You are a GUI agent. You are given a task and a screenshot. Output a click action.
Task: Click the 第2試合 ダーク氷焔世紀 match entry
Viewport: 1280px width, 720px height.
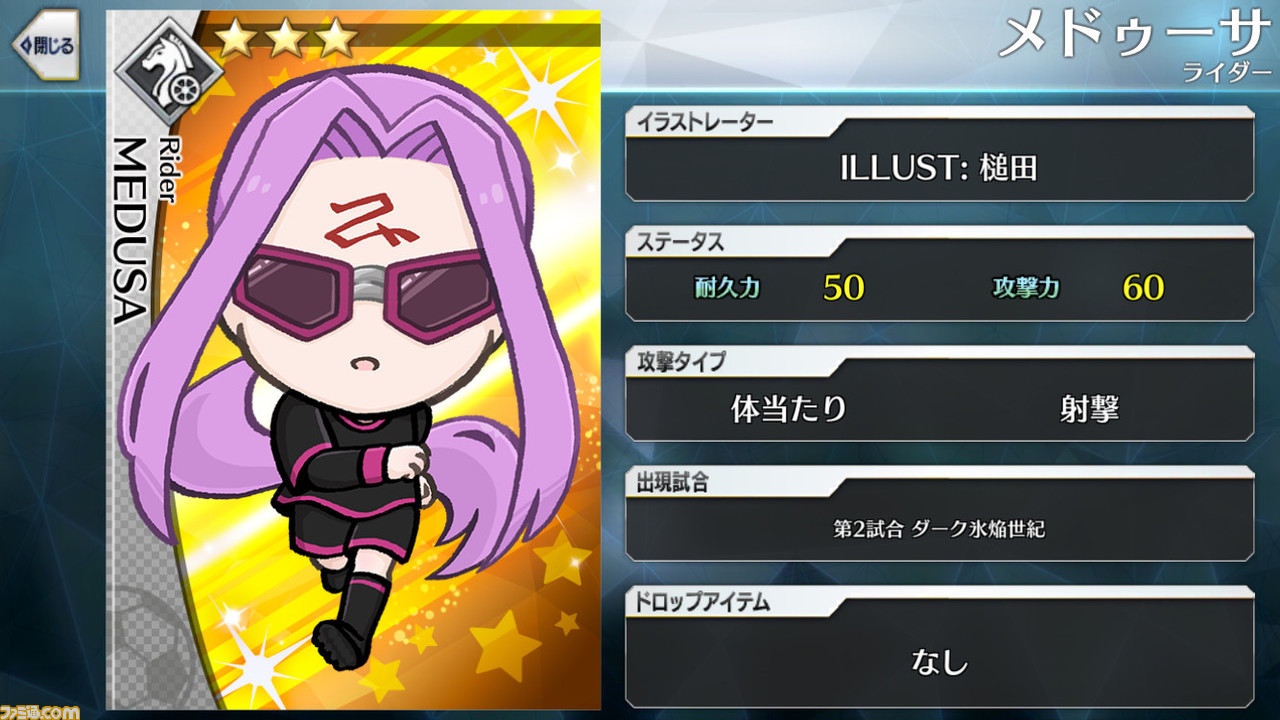click(939, 529)
